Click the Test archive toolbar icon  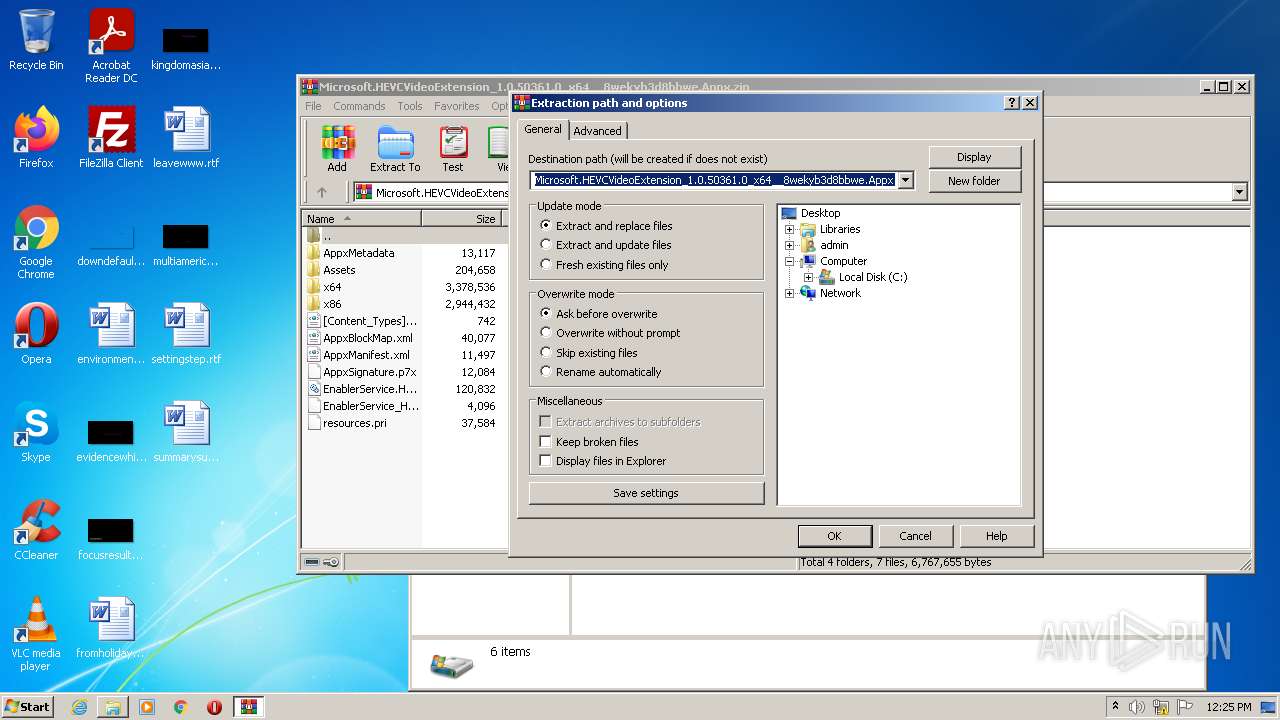(x=453, y=149)
